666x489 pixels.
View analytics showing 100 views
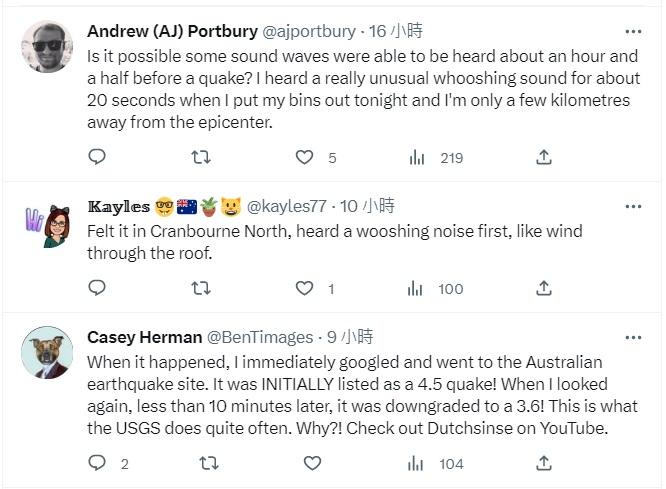[x=417, y=288]
